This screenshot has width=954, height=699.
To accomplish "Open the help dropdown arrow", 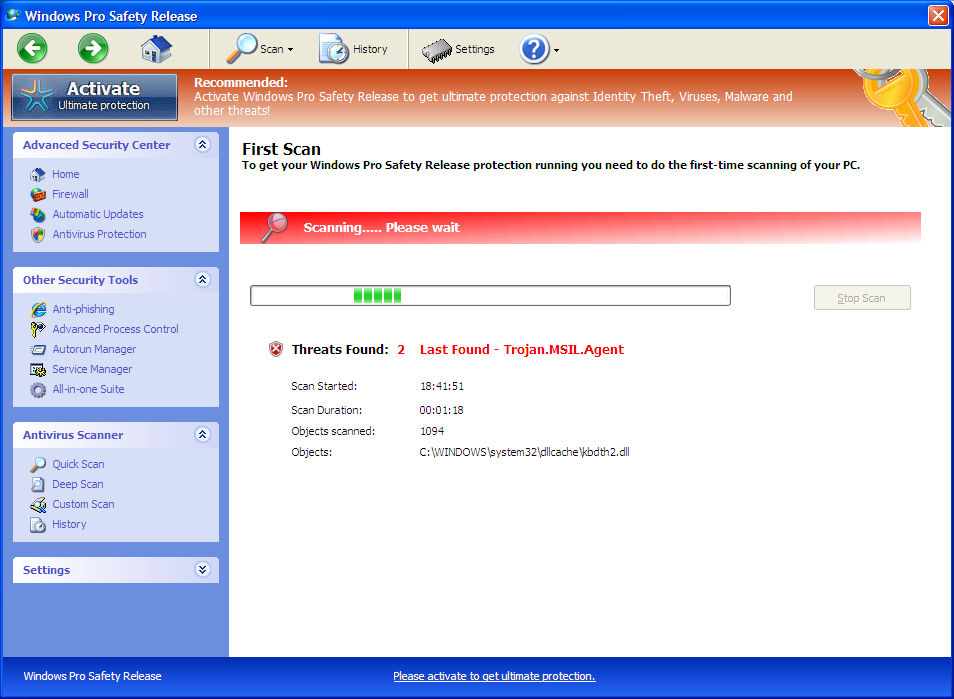I will (556, 50).
